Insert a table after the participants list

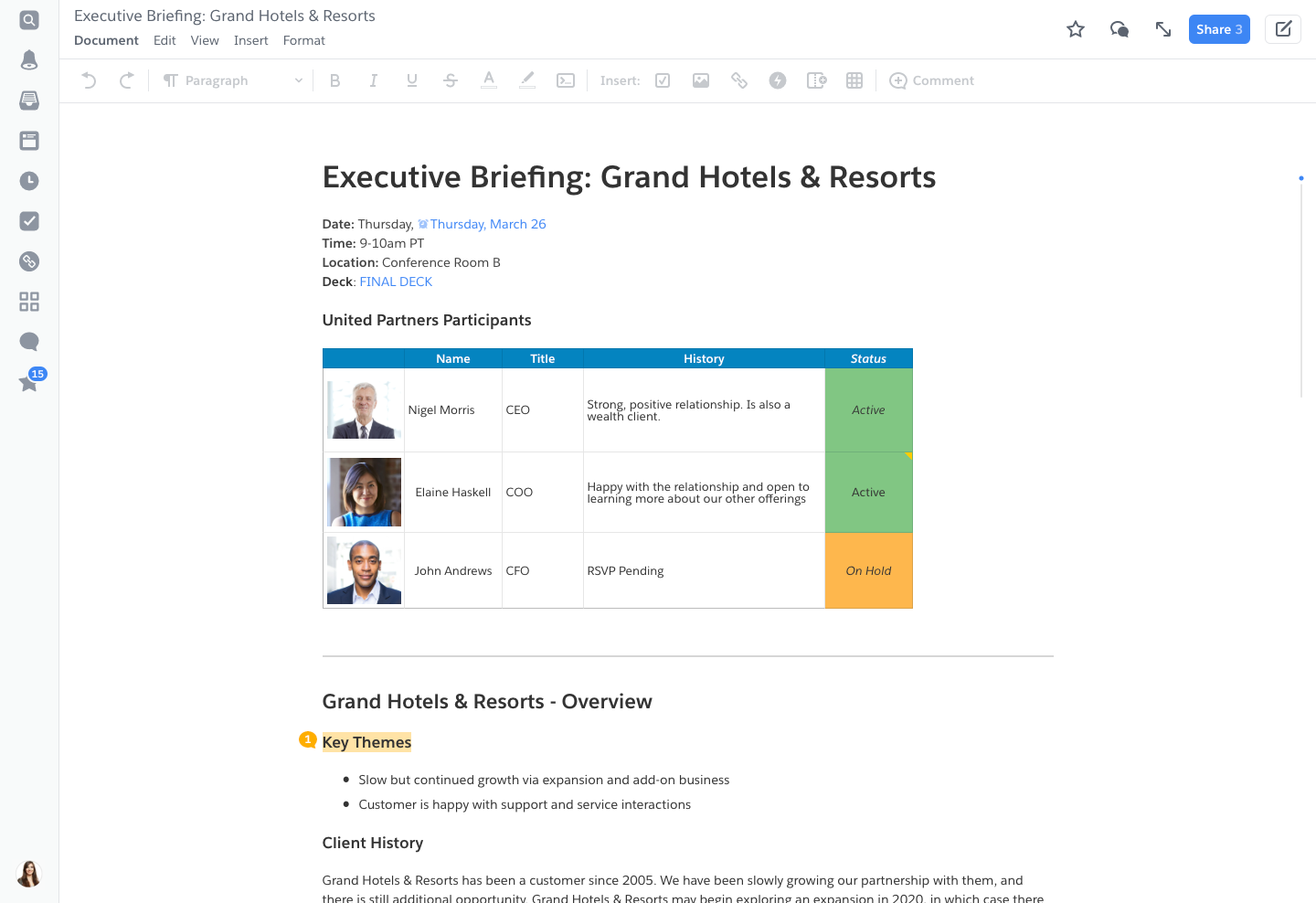coord(854,80)
